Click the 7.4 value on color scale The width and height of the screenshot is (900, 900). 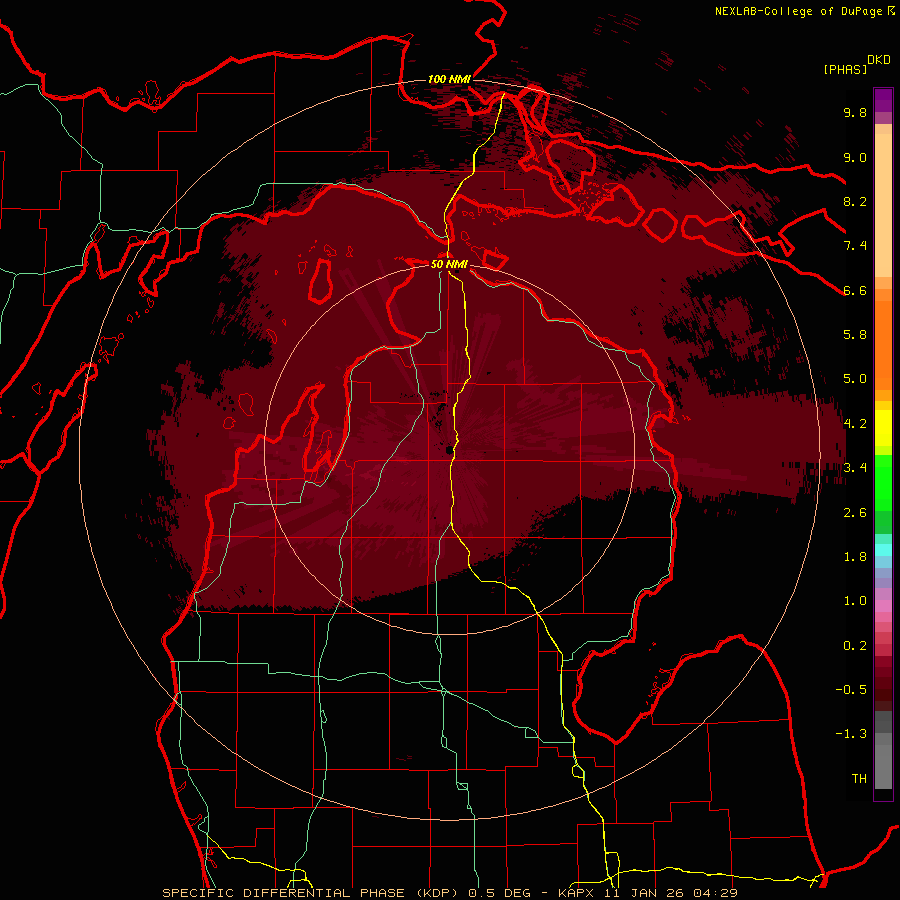(855, 246)
